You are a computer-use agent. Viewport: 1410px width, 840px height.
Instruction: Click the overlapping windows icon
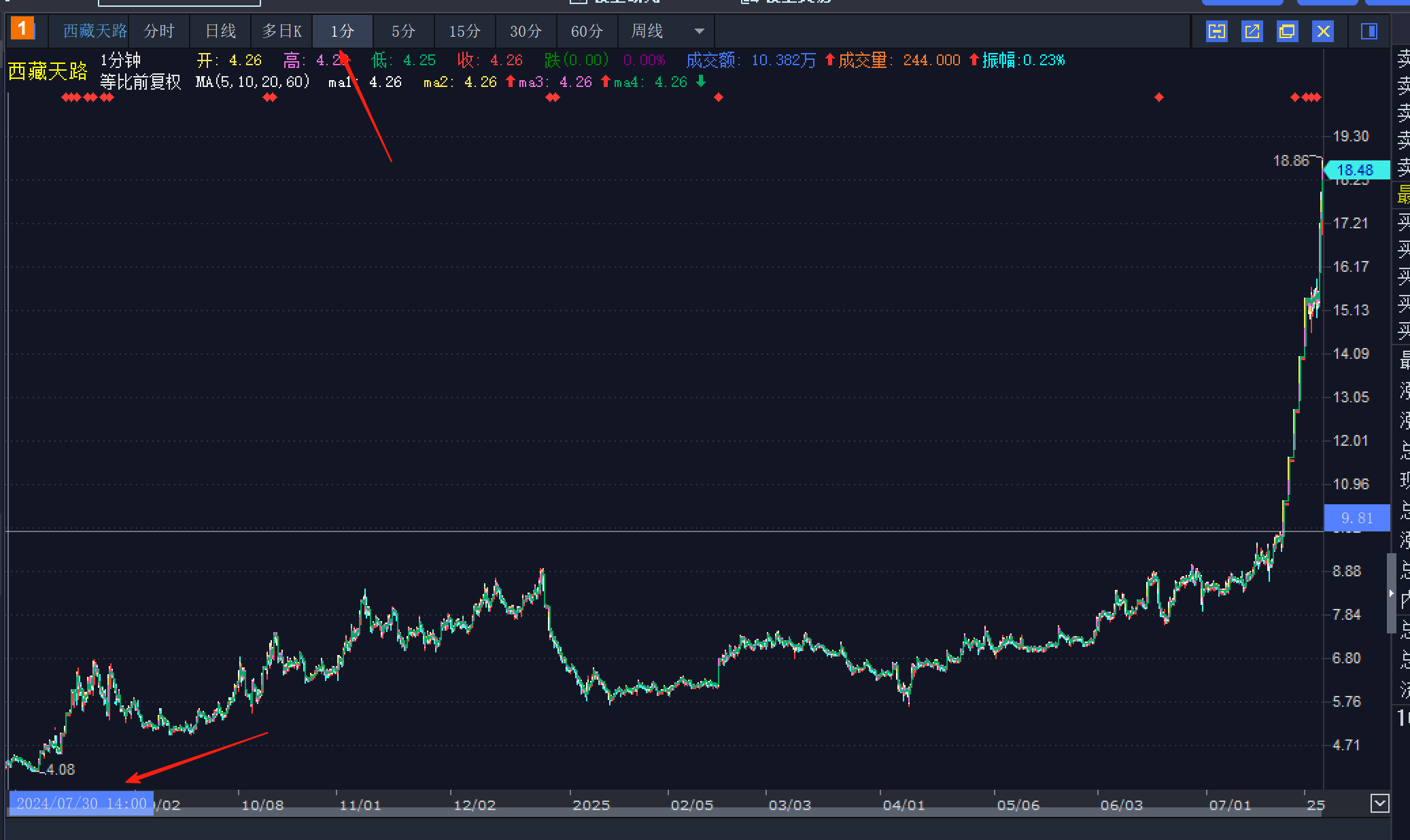1287,31
